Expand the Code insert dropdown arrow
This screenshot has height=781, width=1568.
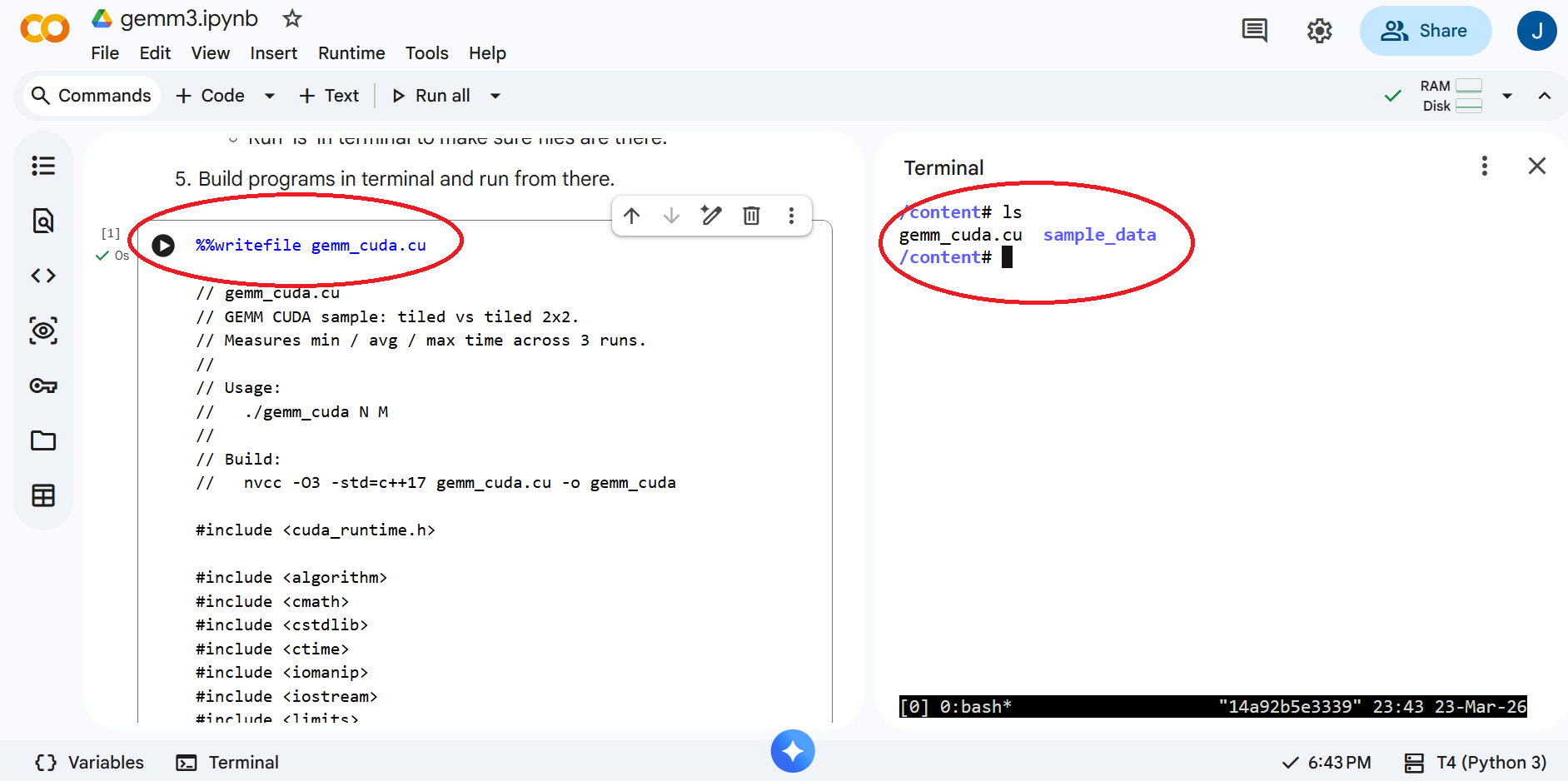click(x=270, y=96)
